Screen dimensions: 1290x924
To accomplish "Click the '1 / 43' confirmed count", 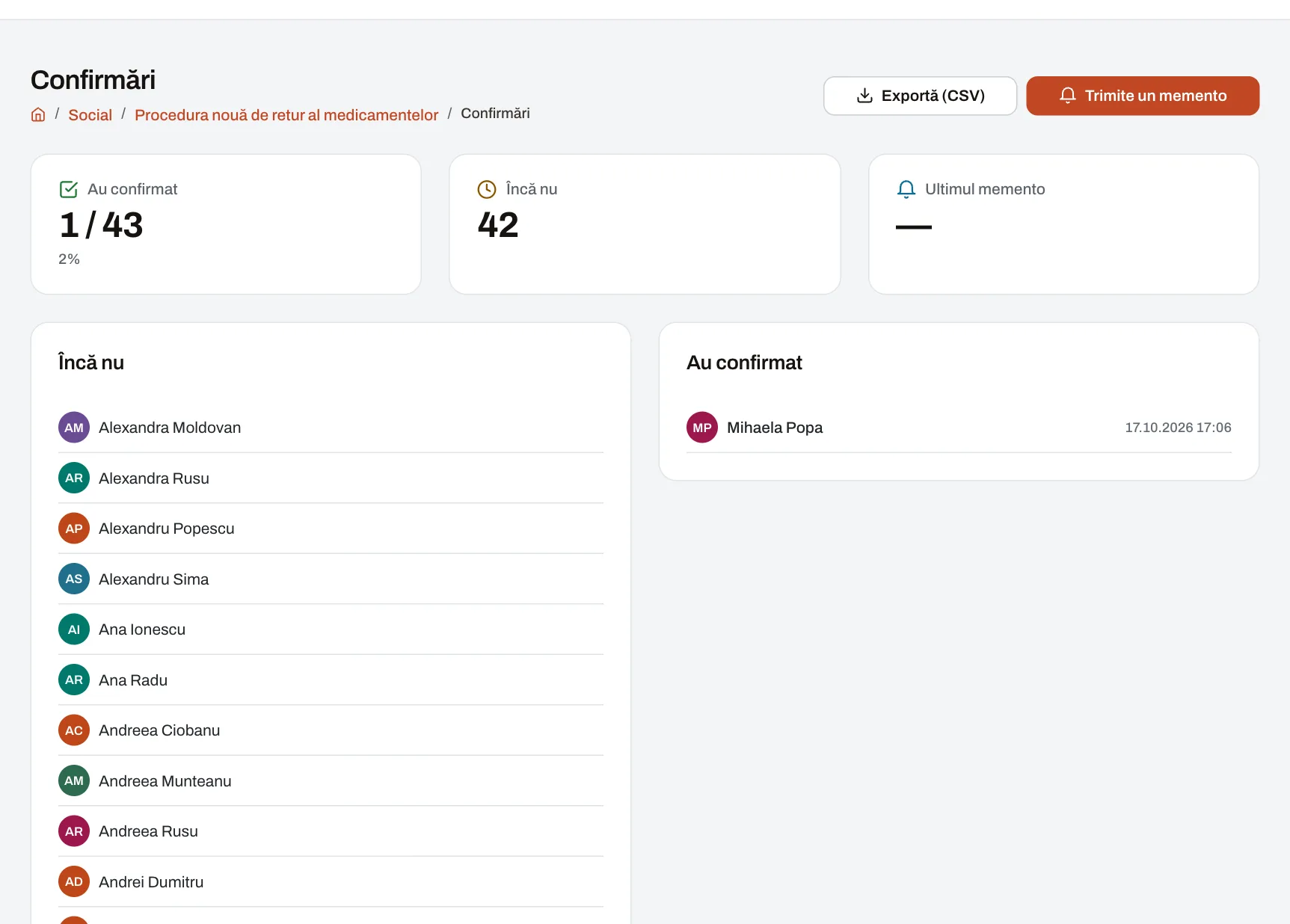I will 101,225.
